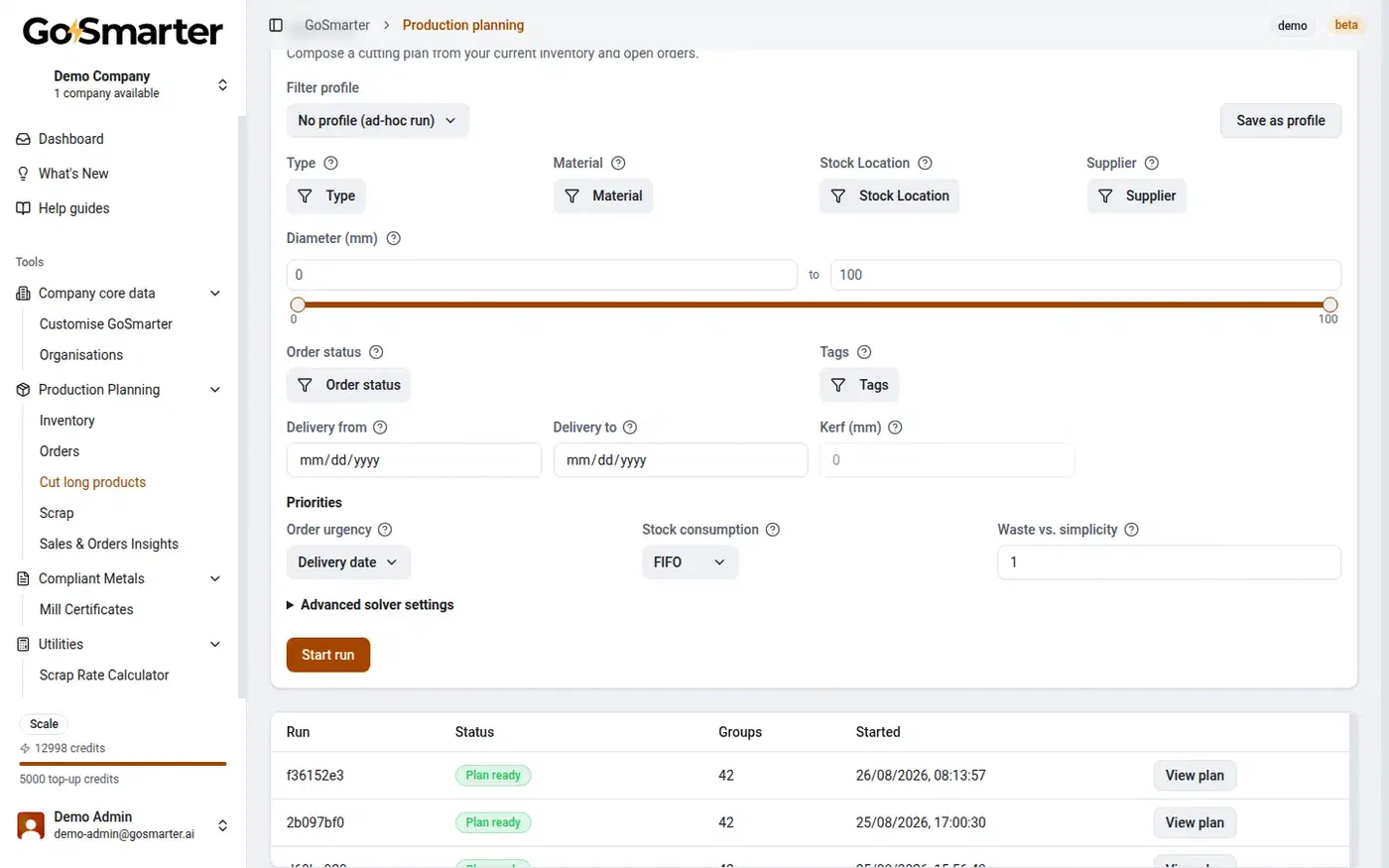Expand Advanced solver settings
Image resolution: width=1389 pixels, height=868 pixels.
pos(370,605)
